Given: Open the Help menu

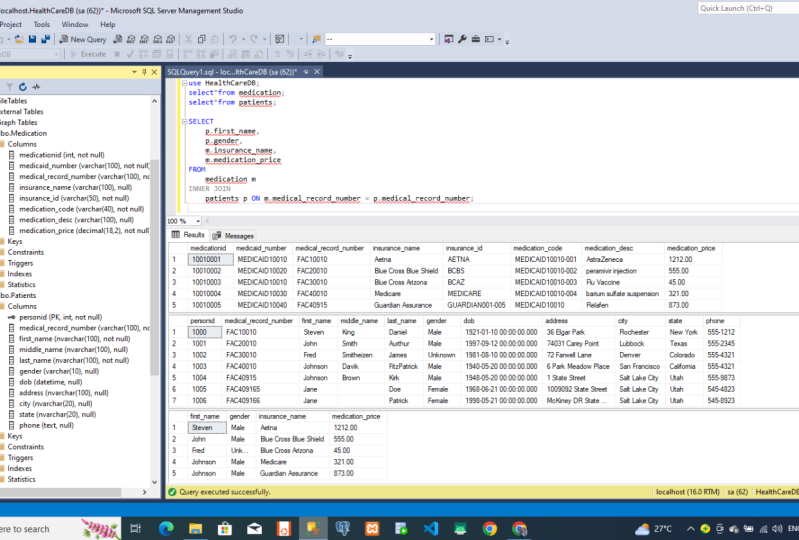Looking at the screenshot, I should pos(108,24).
